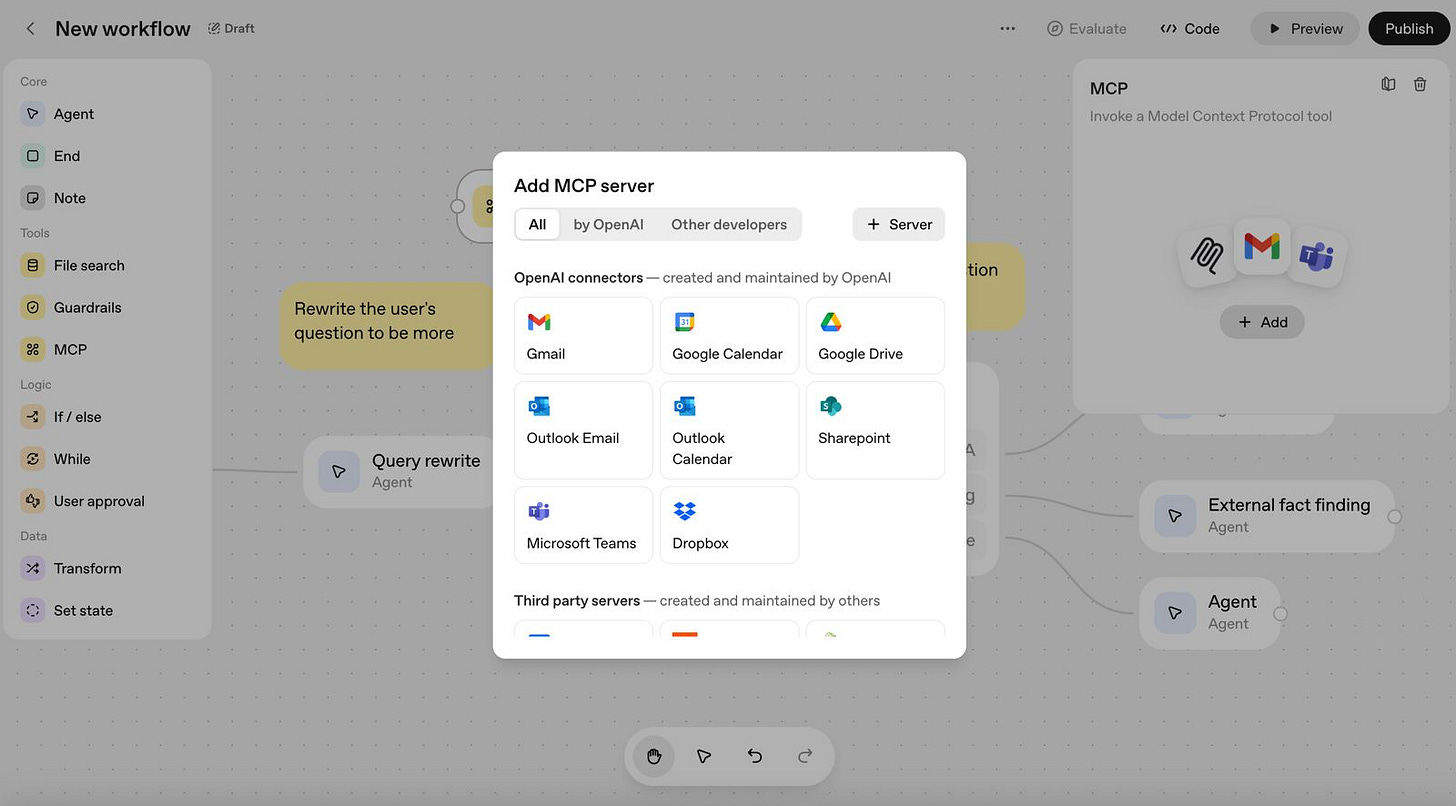Start the workflow Preview
Screen dimensions: 1456x806
(1305, 28)
